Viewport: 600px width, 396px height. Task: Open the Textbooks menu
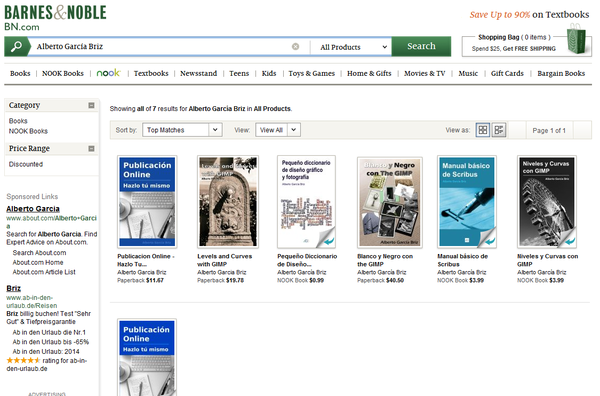click(151, 73)
